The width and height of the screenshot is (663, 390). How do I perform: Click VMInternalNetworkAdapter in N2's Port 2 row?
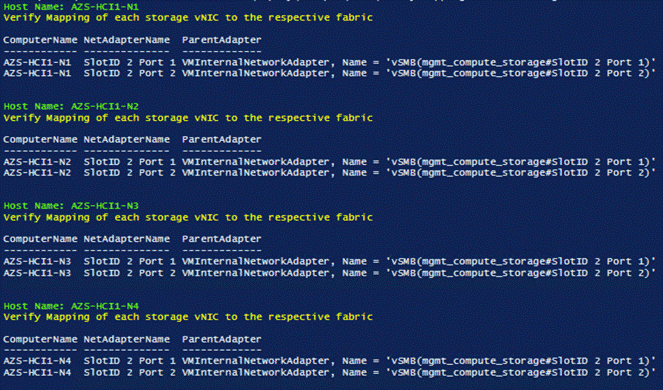pos(255,173)
